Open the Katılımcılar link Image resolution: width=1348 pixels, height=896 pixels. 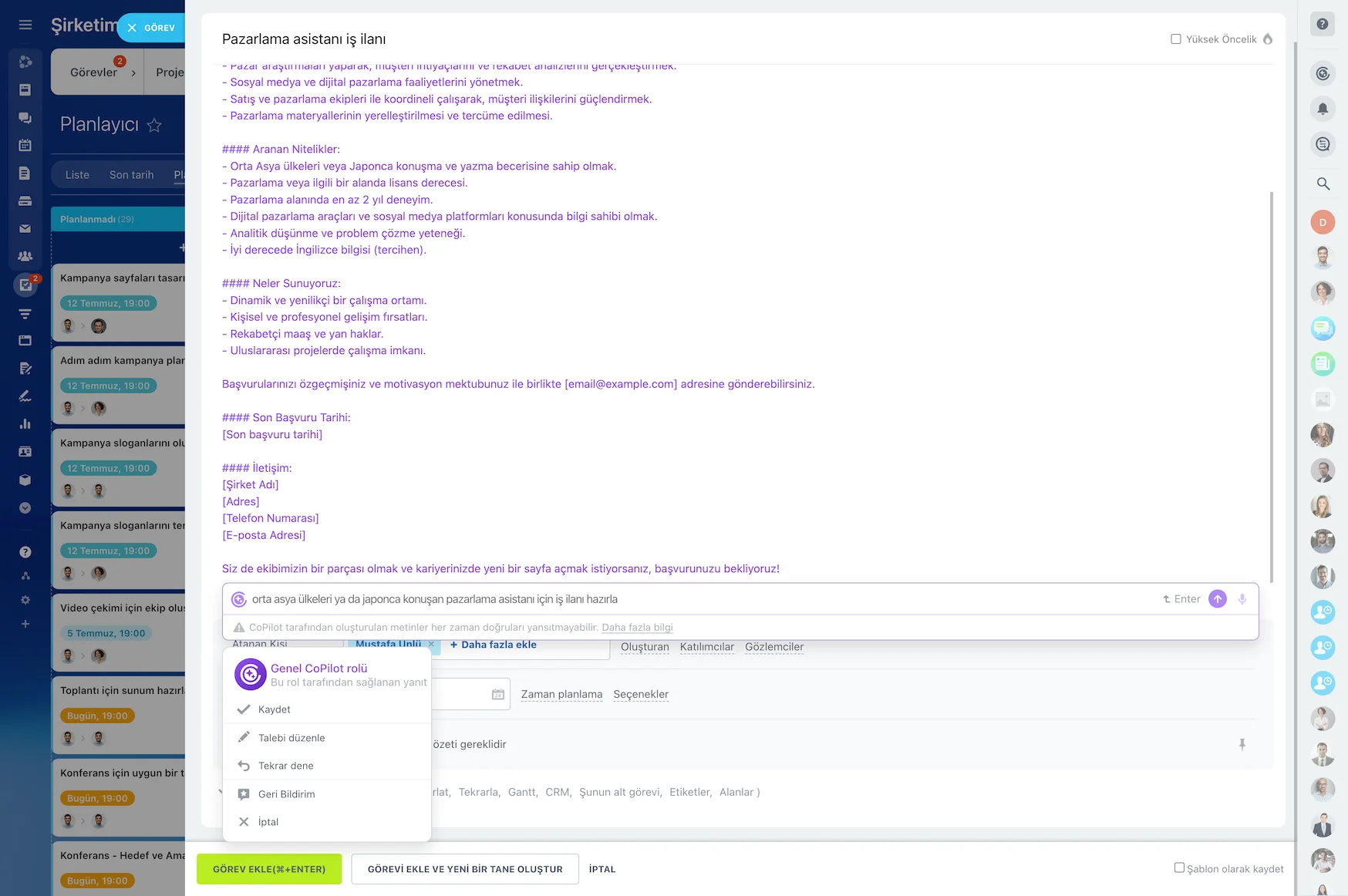click(x=707, y=647)
